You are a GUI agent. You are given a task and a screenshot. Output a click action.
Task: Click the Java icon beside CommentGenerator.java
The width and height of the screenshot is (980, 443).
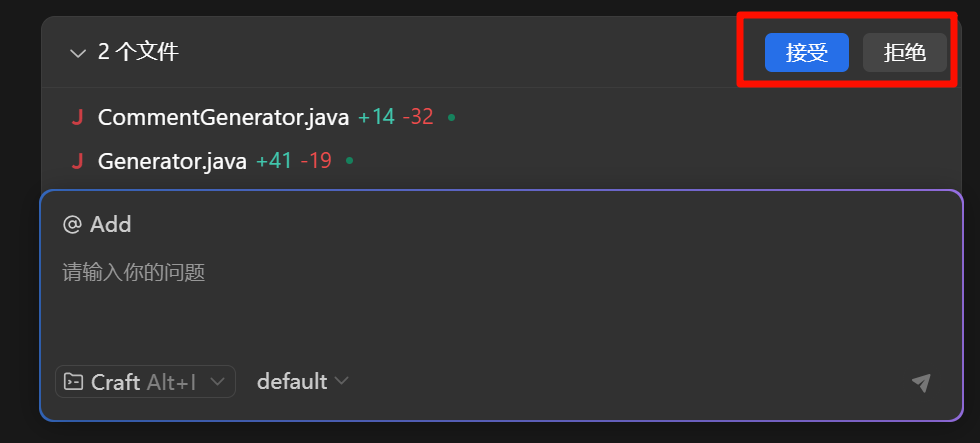pyautogui.click(x=77, y=118)
